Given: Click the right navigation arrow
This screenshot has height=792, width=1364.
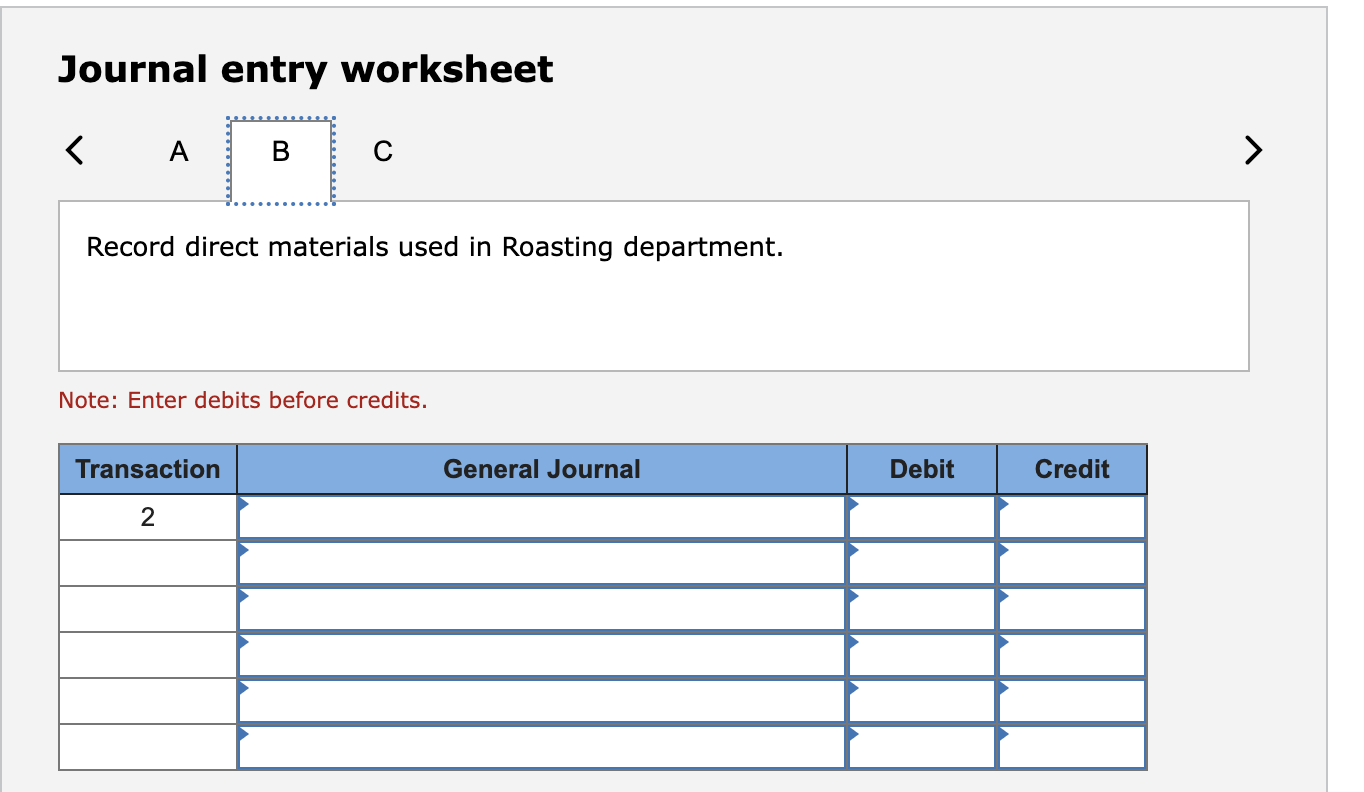Looking at the screenshot, I should [1252, 150].
